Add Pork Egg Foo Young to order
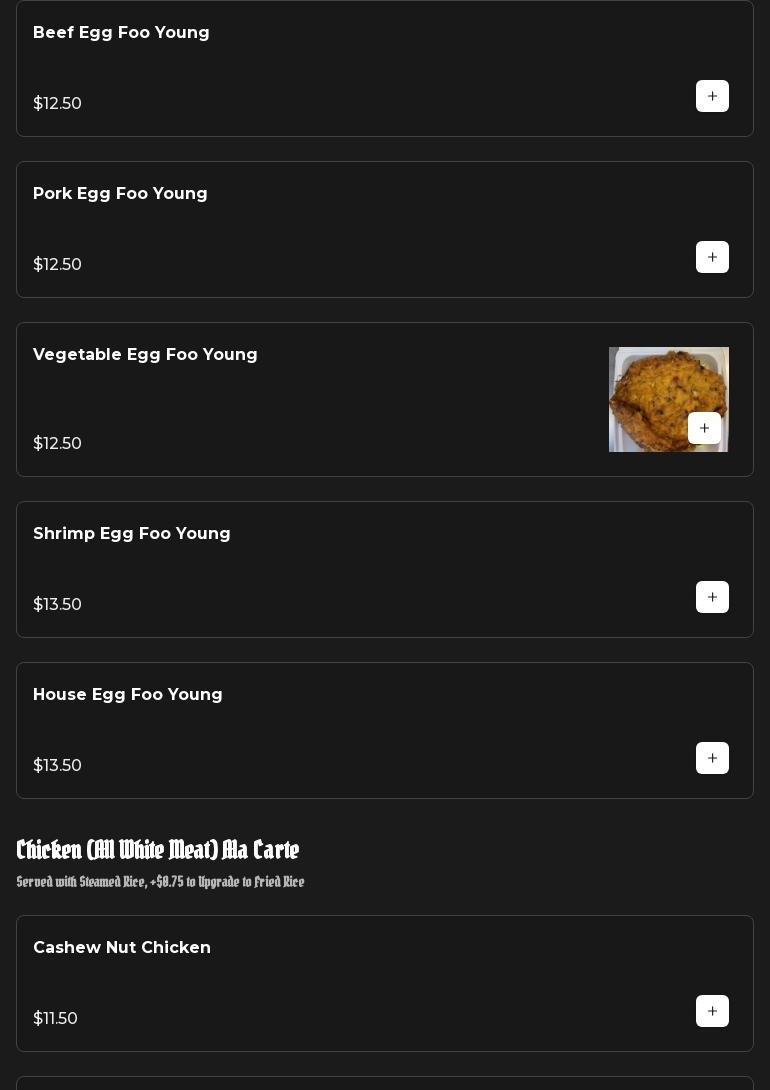 [712, 257]
